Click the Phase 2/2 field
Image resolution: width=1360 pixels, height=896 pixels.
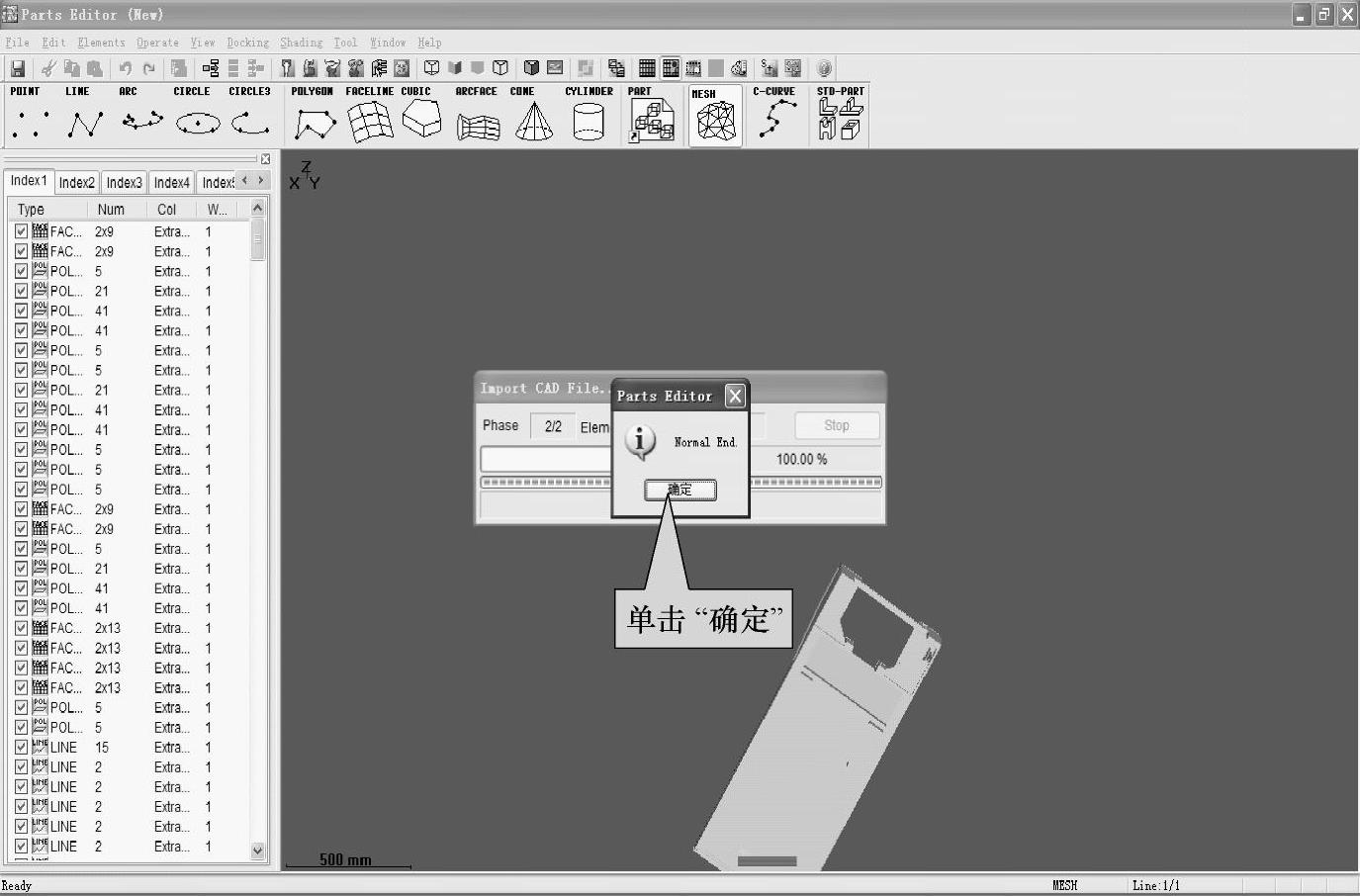[x=553, y=426]
